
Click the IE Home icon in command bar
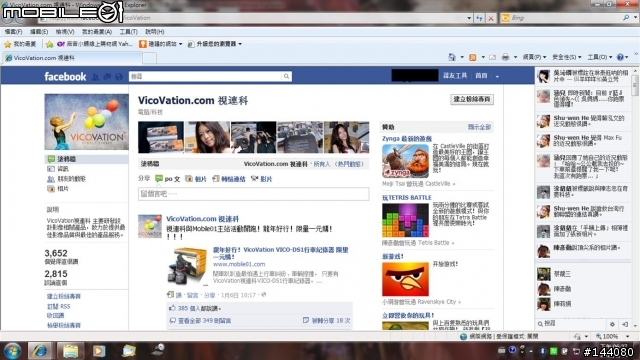[x=452, y=57]
